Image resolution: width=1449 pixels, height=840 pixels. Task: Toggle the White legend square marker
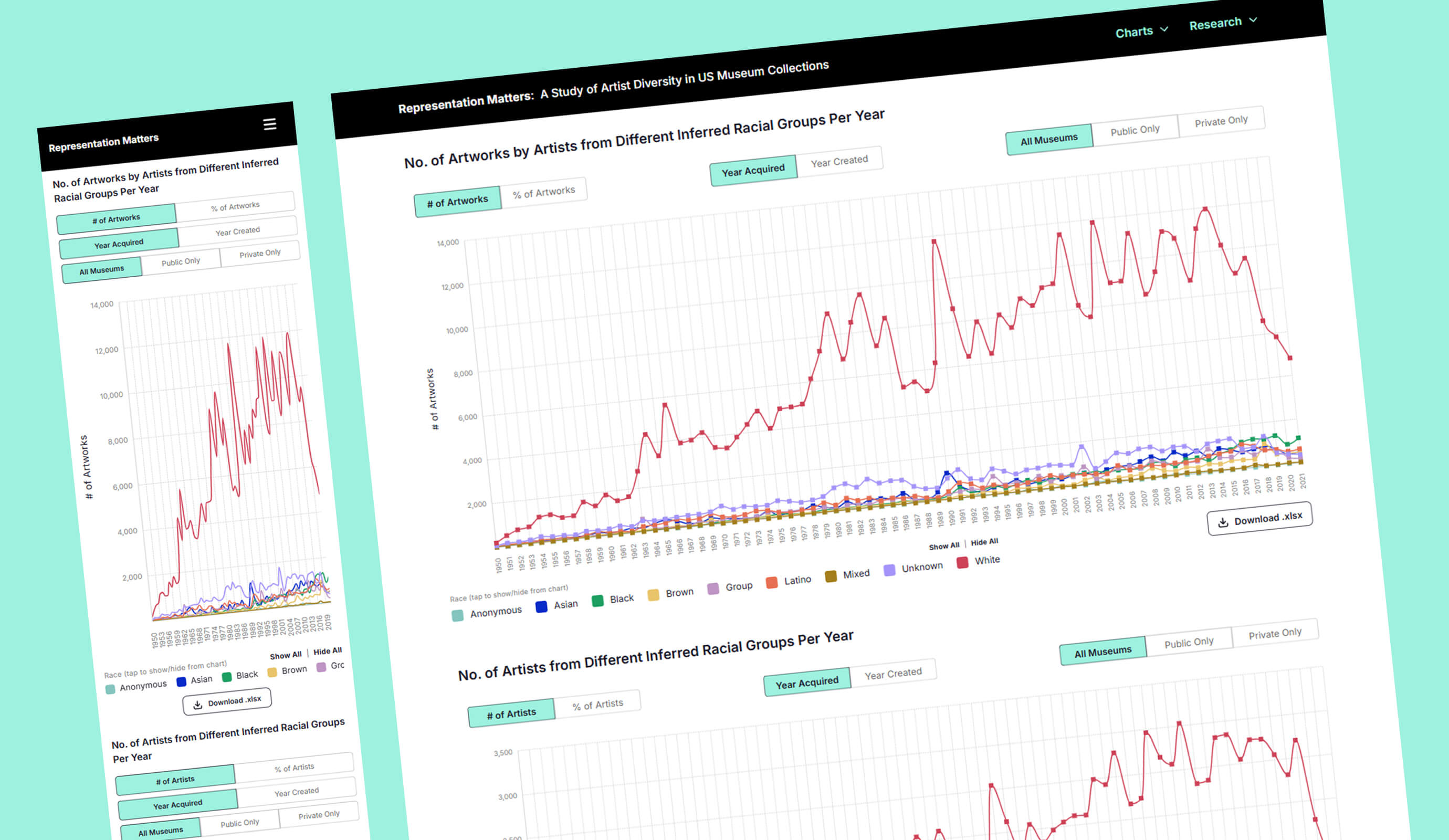tap(962, 562)
